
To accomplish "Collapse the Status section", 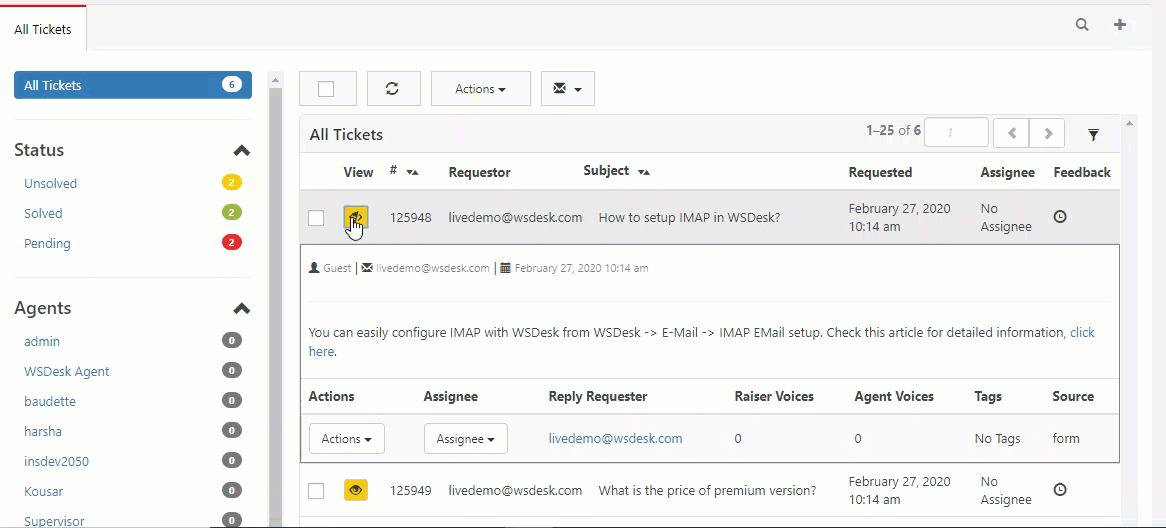I will (242, 150).
